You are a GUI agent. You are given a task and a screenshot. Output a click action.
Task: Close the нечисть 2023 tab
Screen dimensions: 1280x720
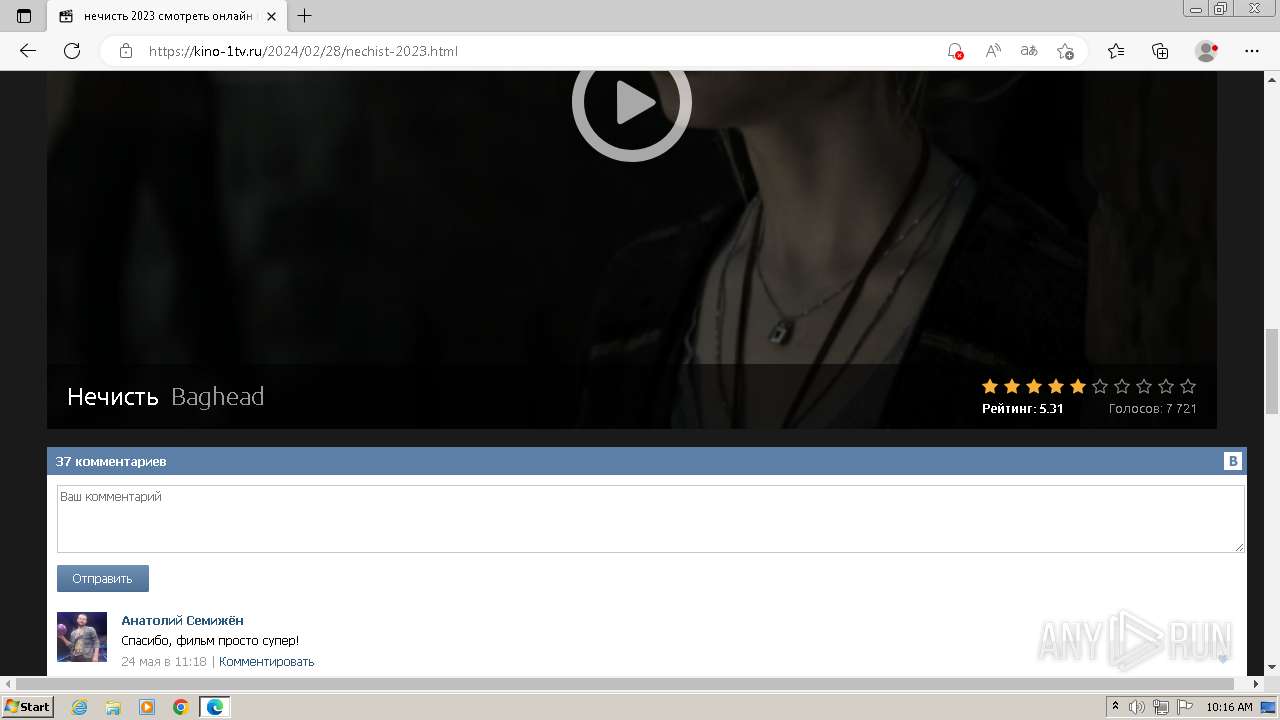[271, 16]
